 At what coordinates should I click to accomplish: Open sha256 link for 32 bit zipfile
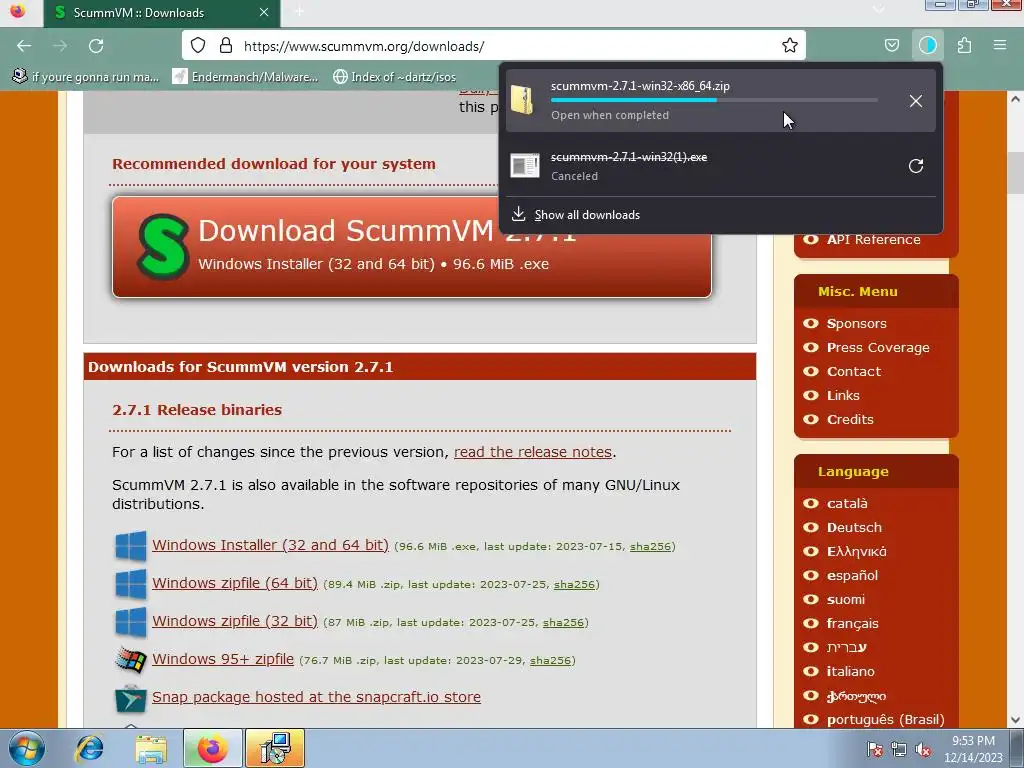(563, 622)
